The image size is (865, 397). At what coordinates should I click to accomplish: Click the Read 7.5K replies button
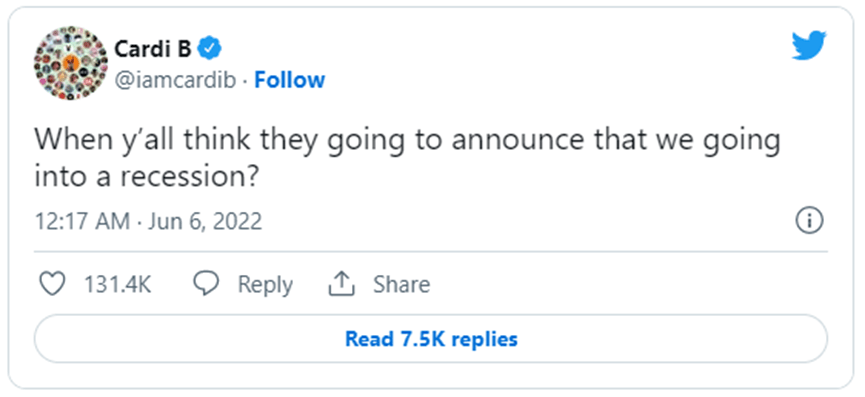pyautogui.click(x=431, y=339)
